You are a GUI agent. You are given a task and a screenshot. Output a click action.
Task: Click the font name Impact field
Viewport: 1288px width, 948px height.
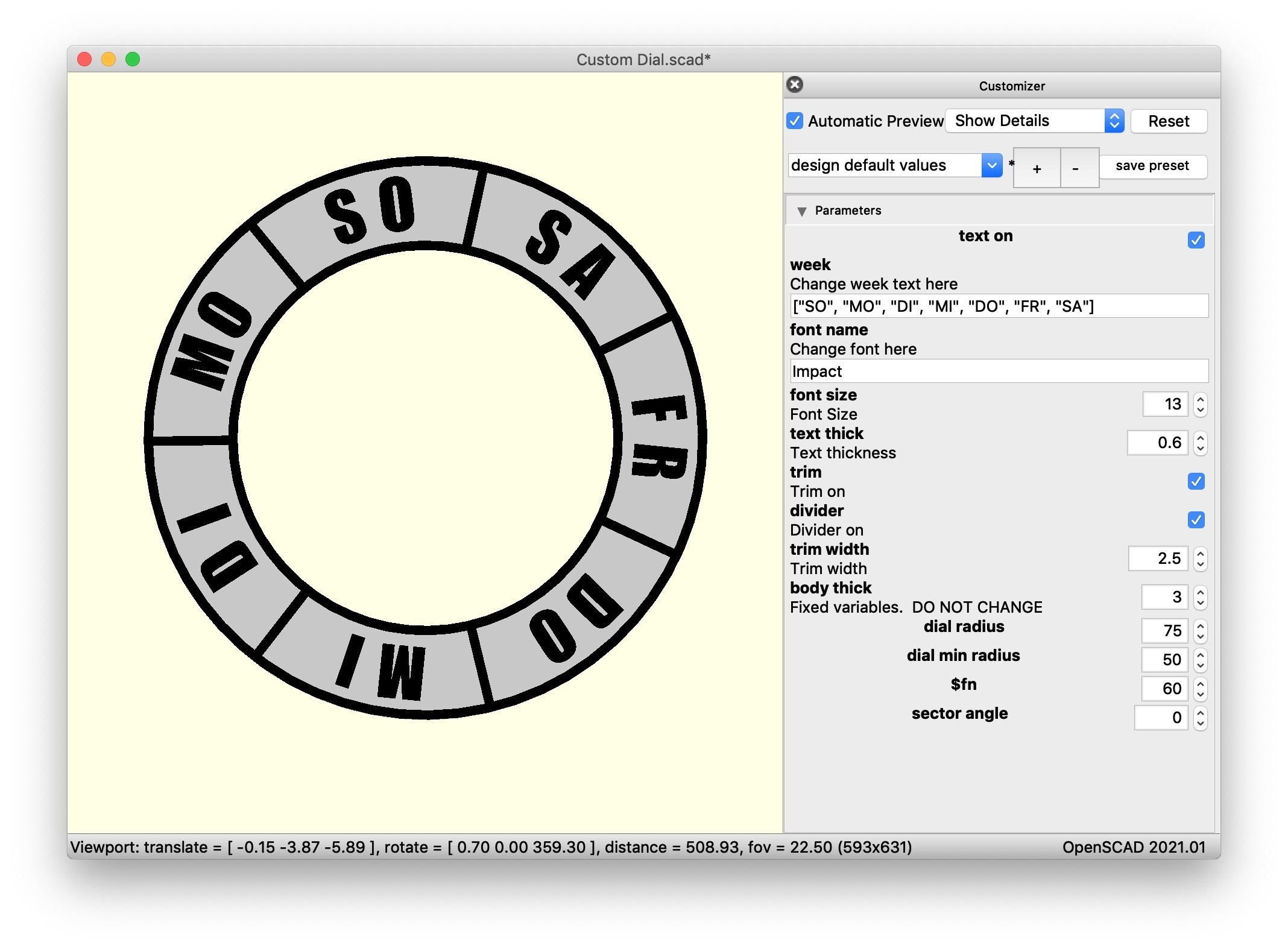999,371
